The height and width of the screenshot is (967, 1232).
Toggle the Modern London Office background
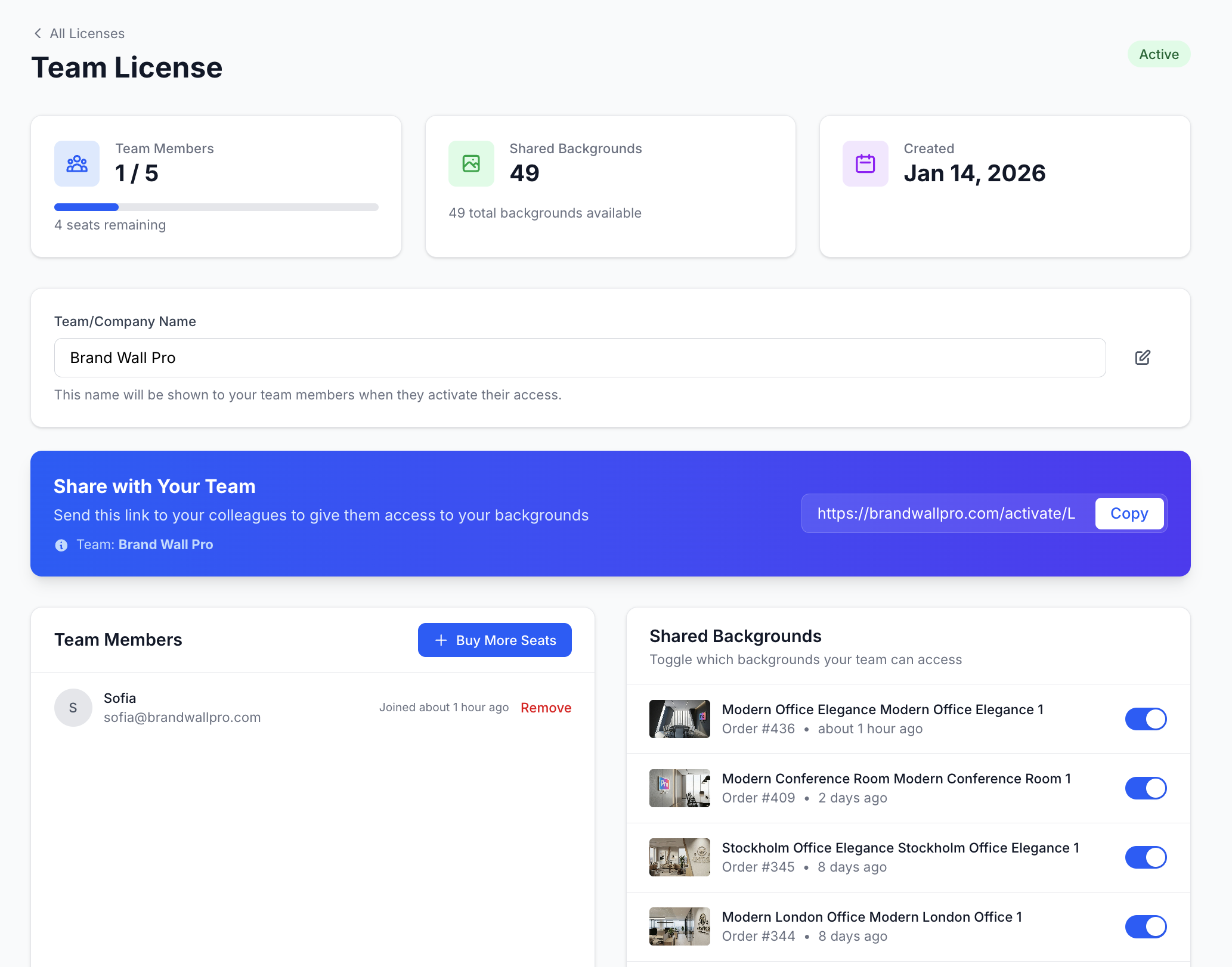(1146, 926)
